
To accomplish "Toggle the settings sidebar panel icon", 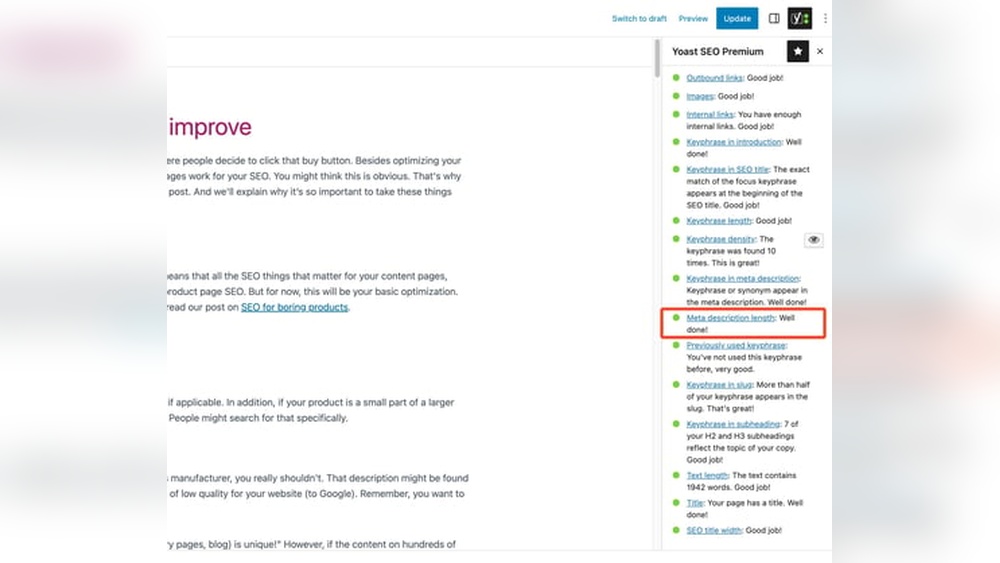I will click(x=774, y=18).
